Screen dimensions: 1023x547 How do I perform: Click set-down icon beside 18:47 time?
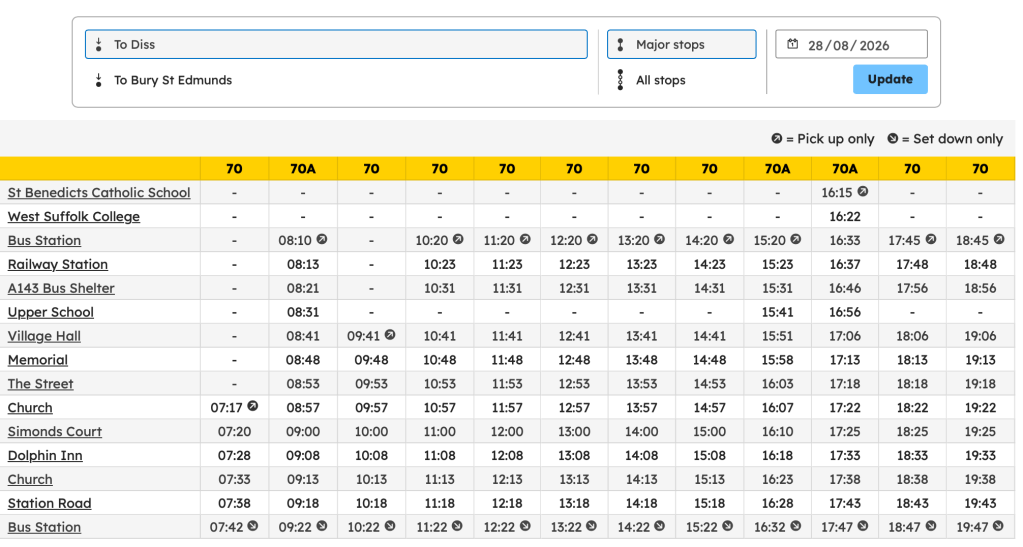[931, 525]
